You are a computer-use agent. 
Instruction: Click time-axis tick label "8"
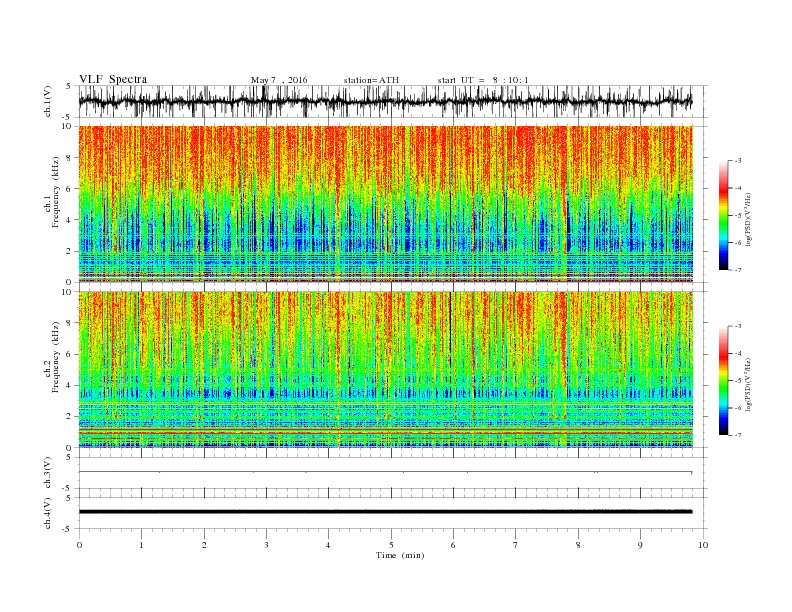click(x=578, y=545)
